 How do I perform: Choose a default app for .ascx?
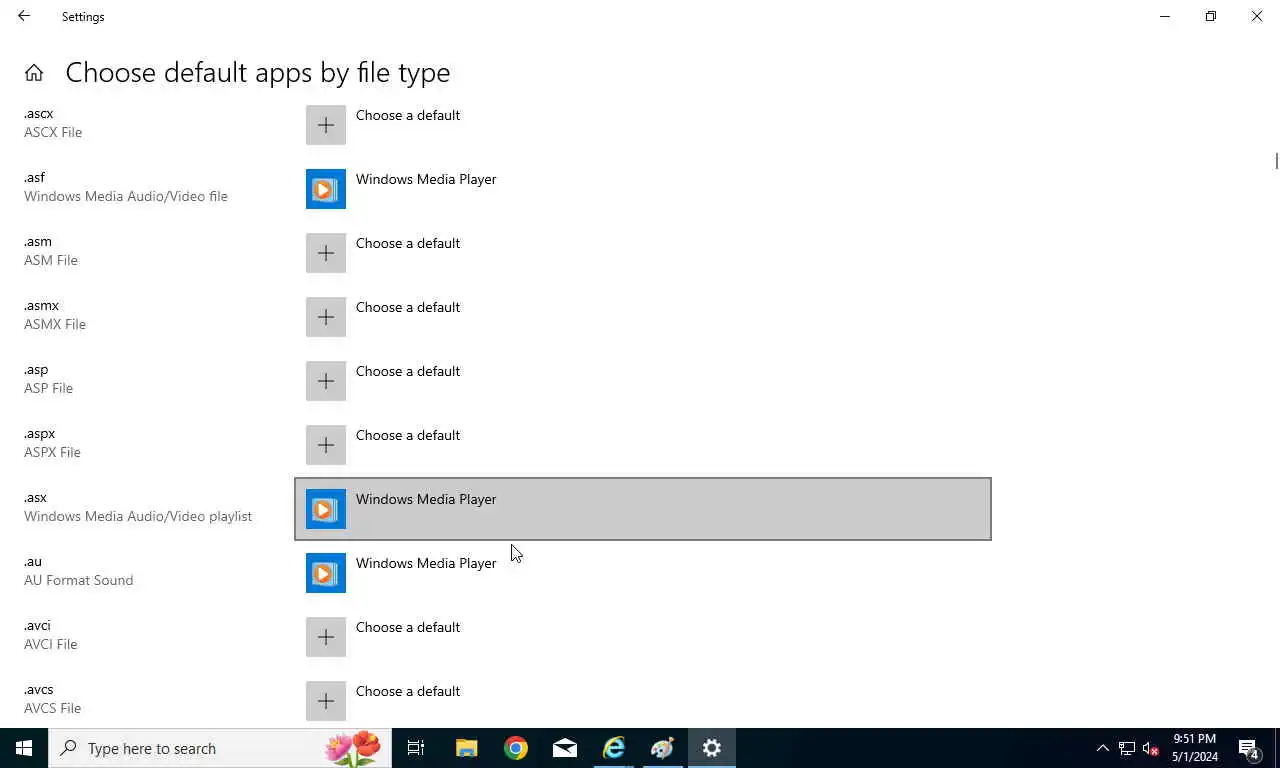[x=643, y=125]
